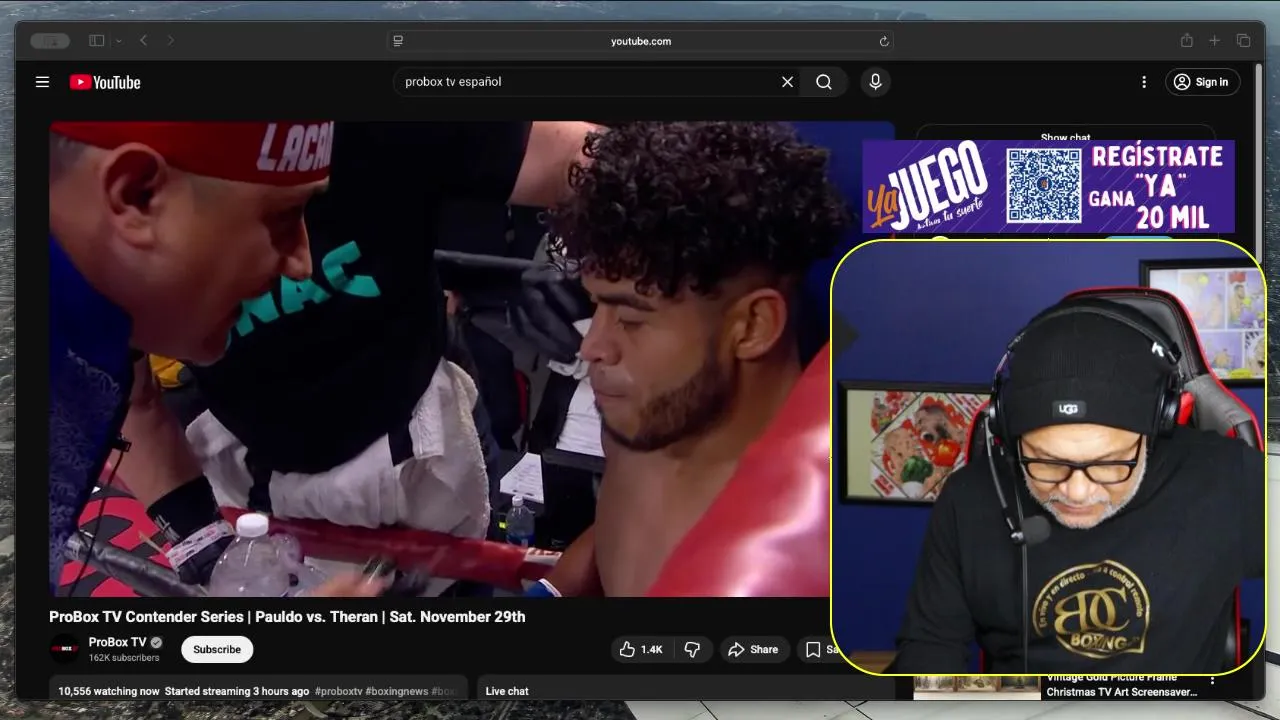The image size is (1280, 720).
Task: Open the ProBox TV channel name link
Action: [x=117, y=643]
